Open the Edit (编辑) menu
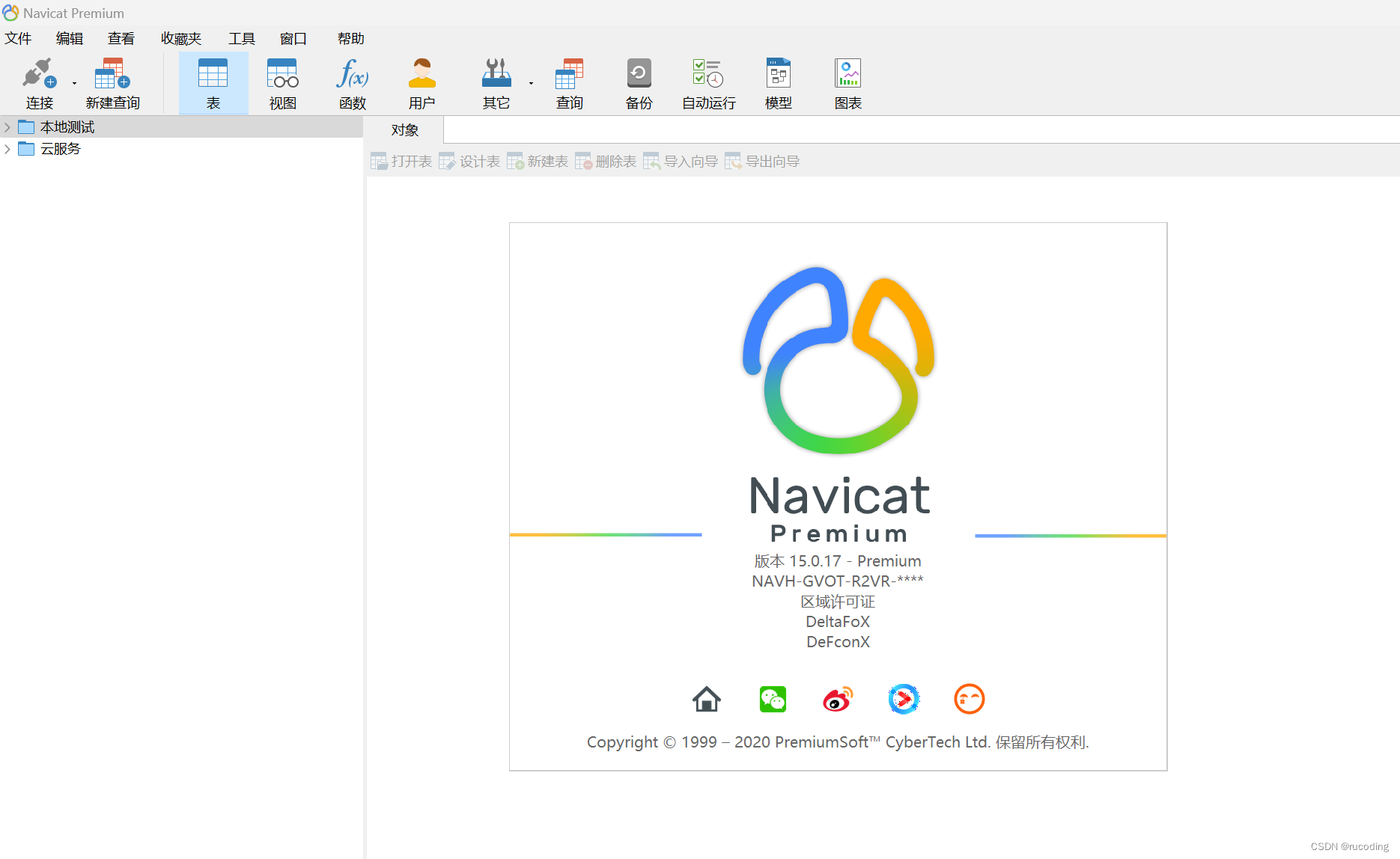 pos(70,38)
